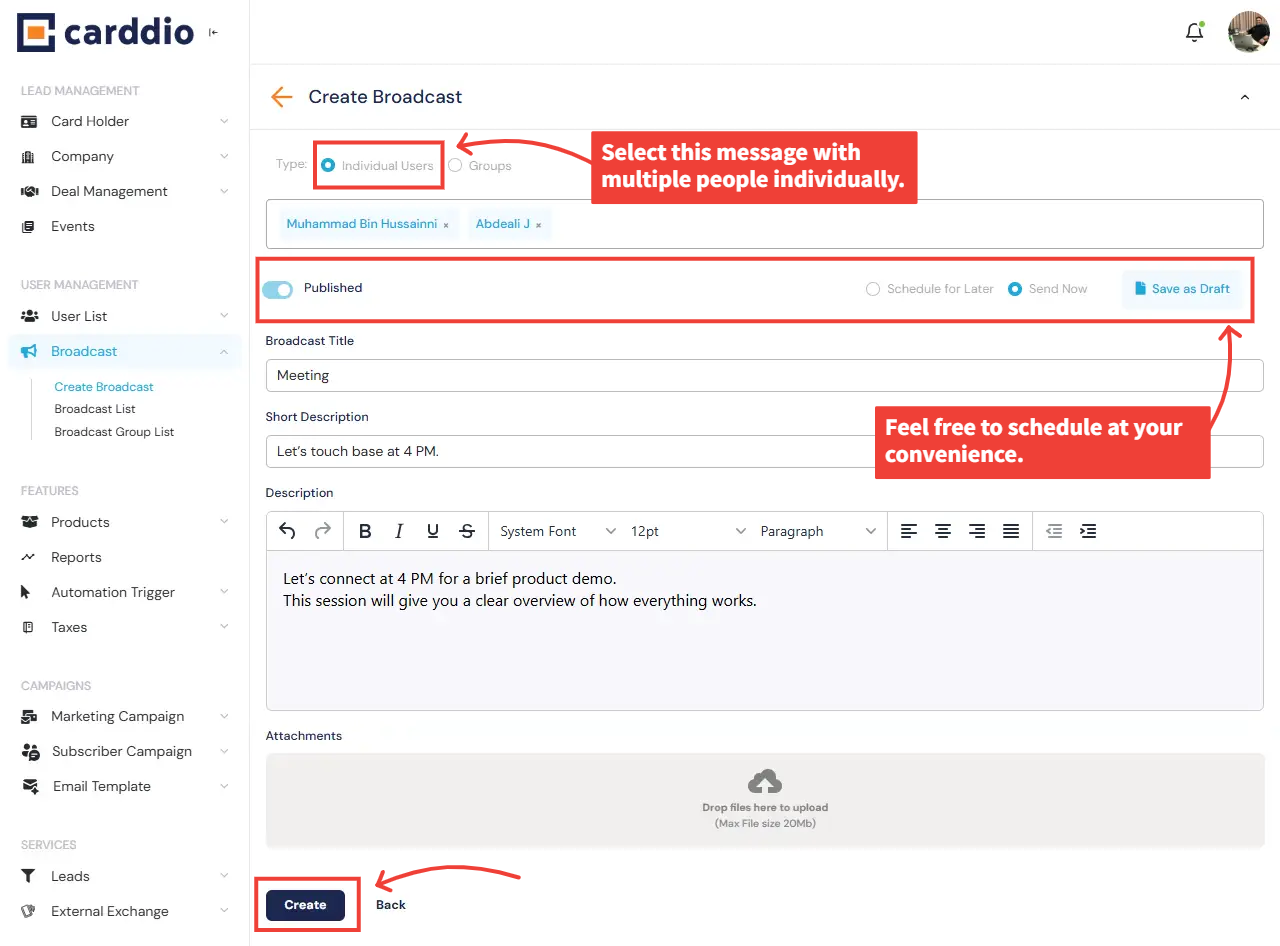
Task: Expand the Marketing Campaign menu item
Action: point(118,716)
